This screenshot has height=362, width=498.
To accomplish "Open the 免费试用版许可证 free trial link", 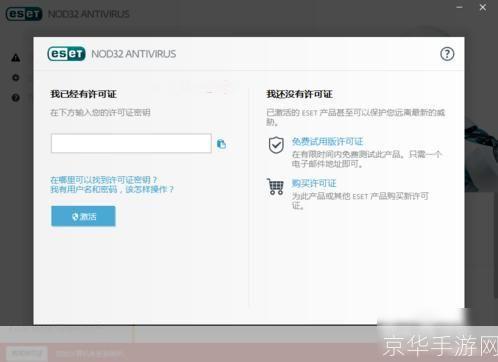I will click(327, 141).
